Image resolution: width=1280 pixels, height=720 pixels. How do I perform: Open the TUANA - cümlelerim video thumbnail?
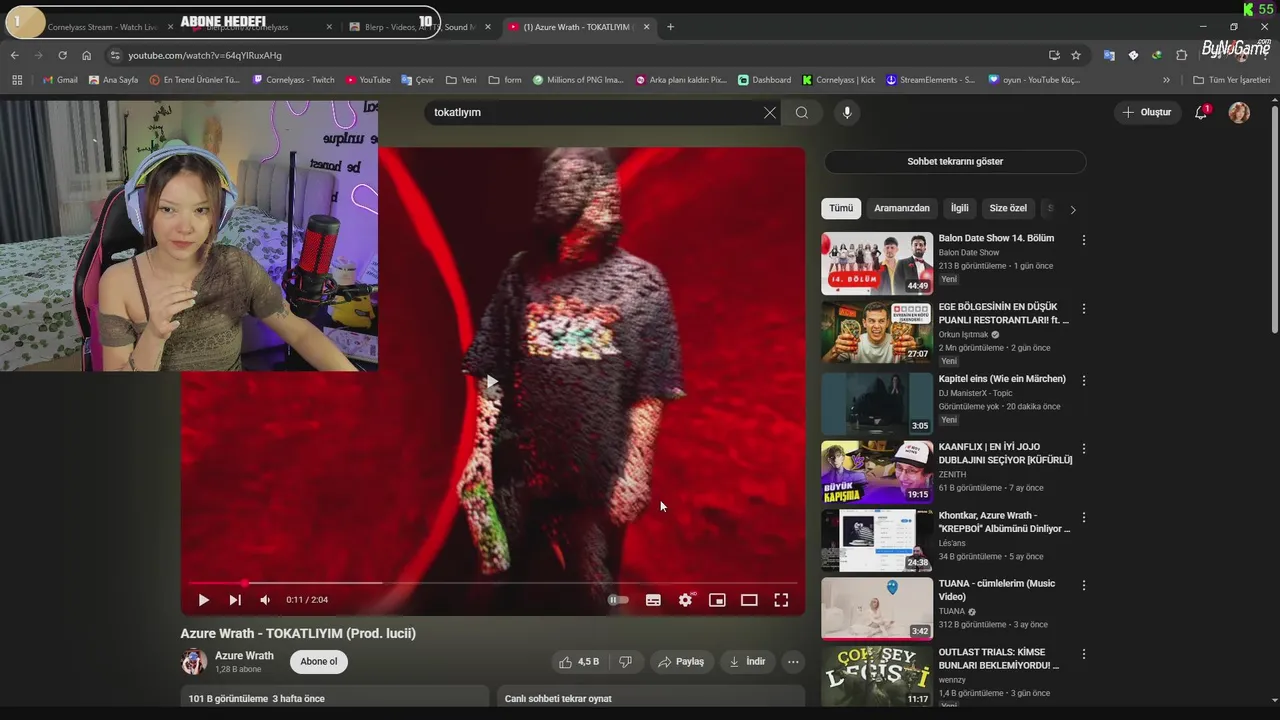tap(877, 608)
